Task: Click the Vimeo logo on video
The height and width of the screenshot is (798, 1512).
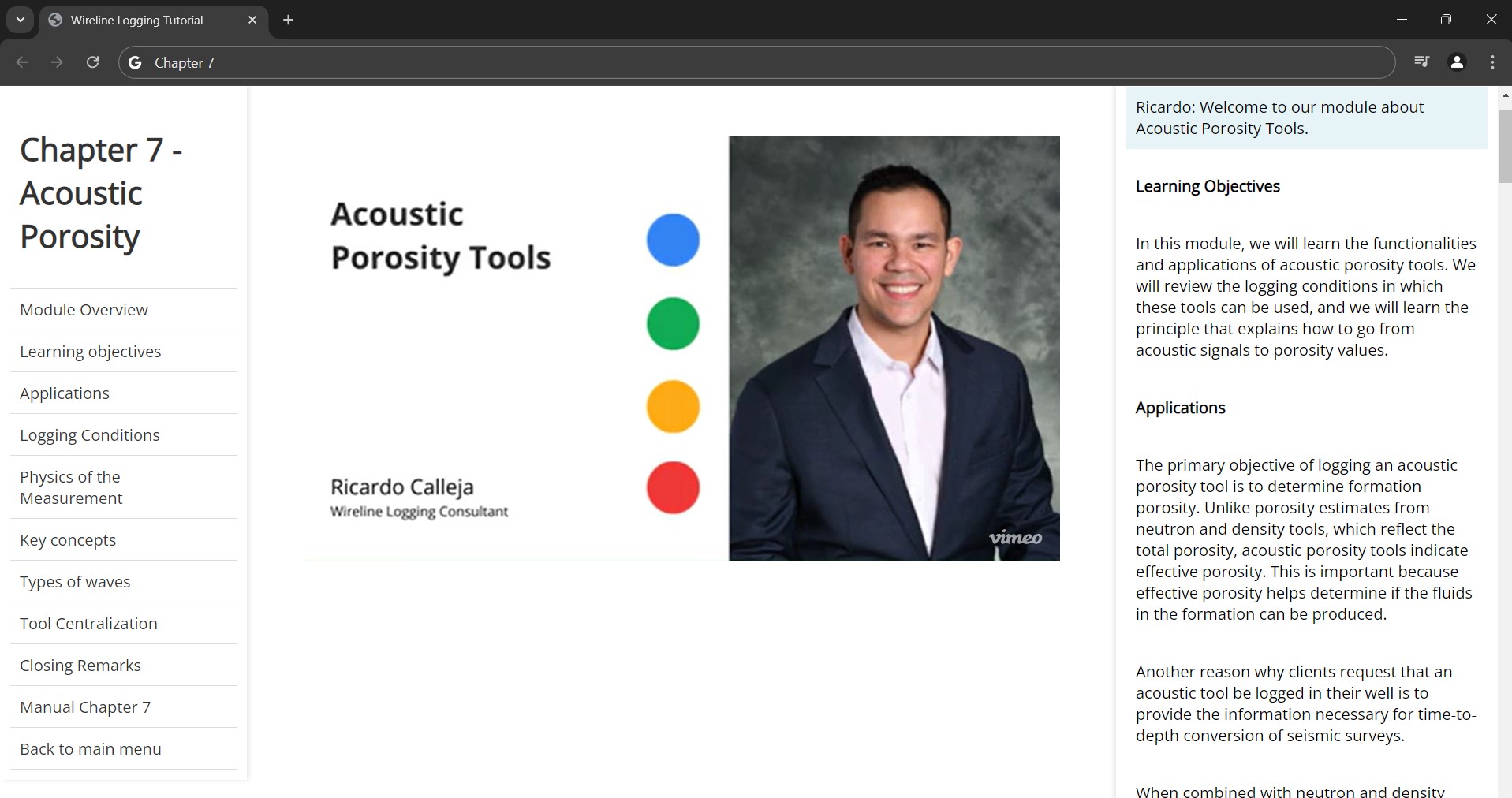Action: 1015,538
